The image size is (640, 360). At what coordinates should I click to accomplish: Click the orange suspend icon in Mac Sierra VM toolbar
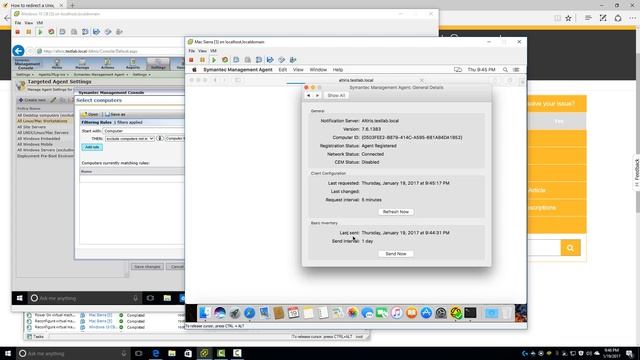click(x=202, y=60)
